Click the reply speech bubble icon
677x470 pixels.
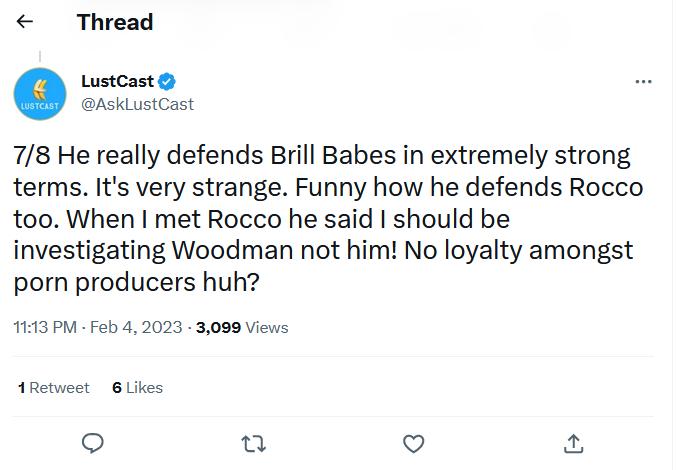coord(93,443)
